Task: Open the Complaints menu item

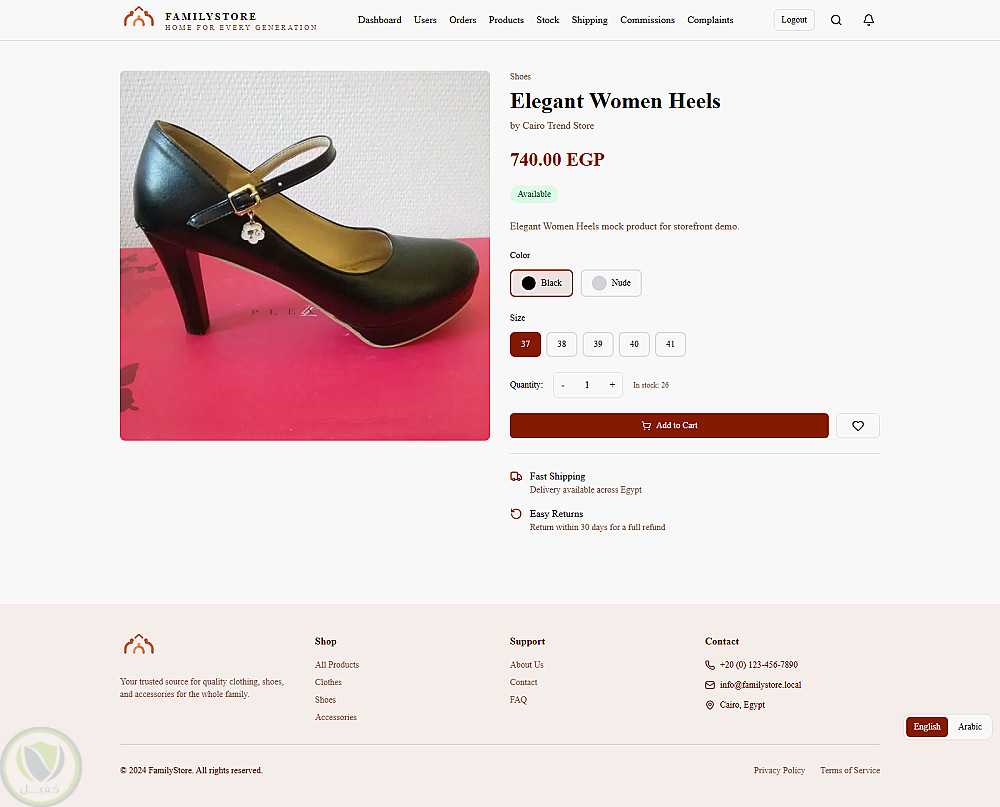Action: tap(710, 20)
